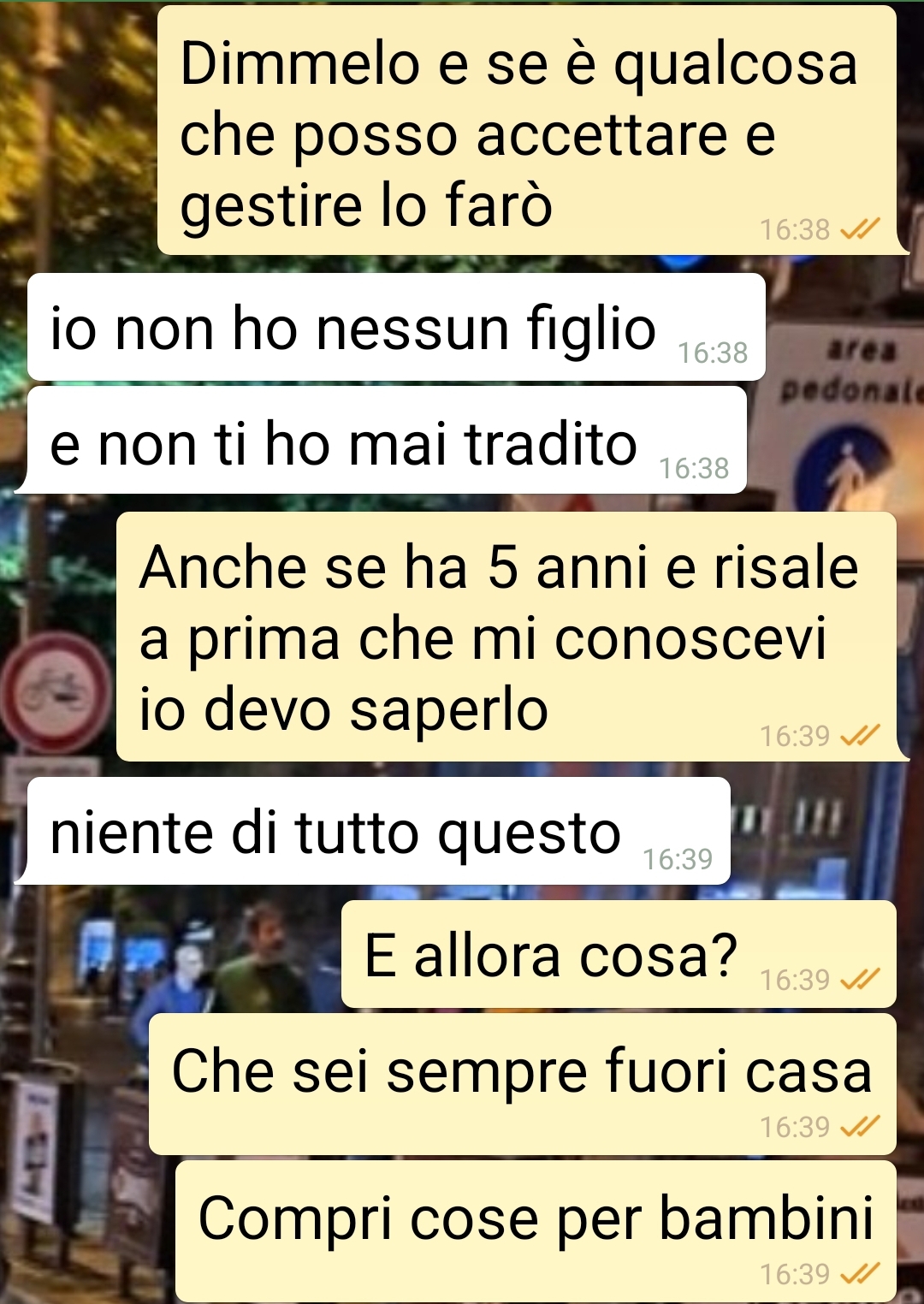Viewport: 924px width, 1304px height.
Task: Select the "Compri cose per bambini" message
Action: 536,1231
